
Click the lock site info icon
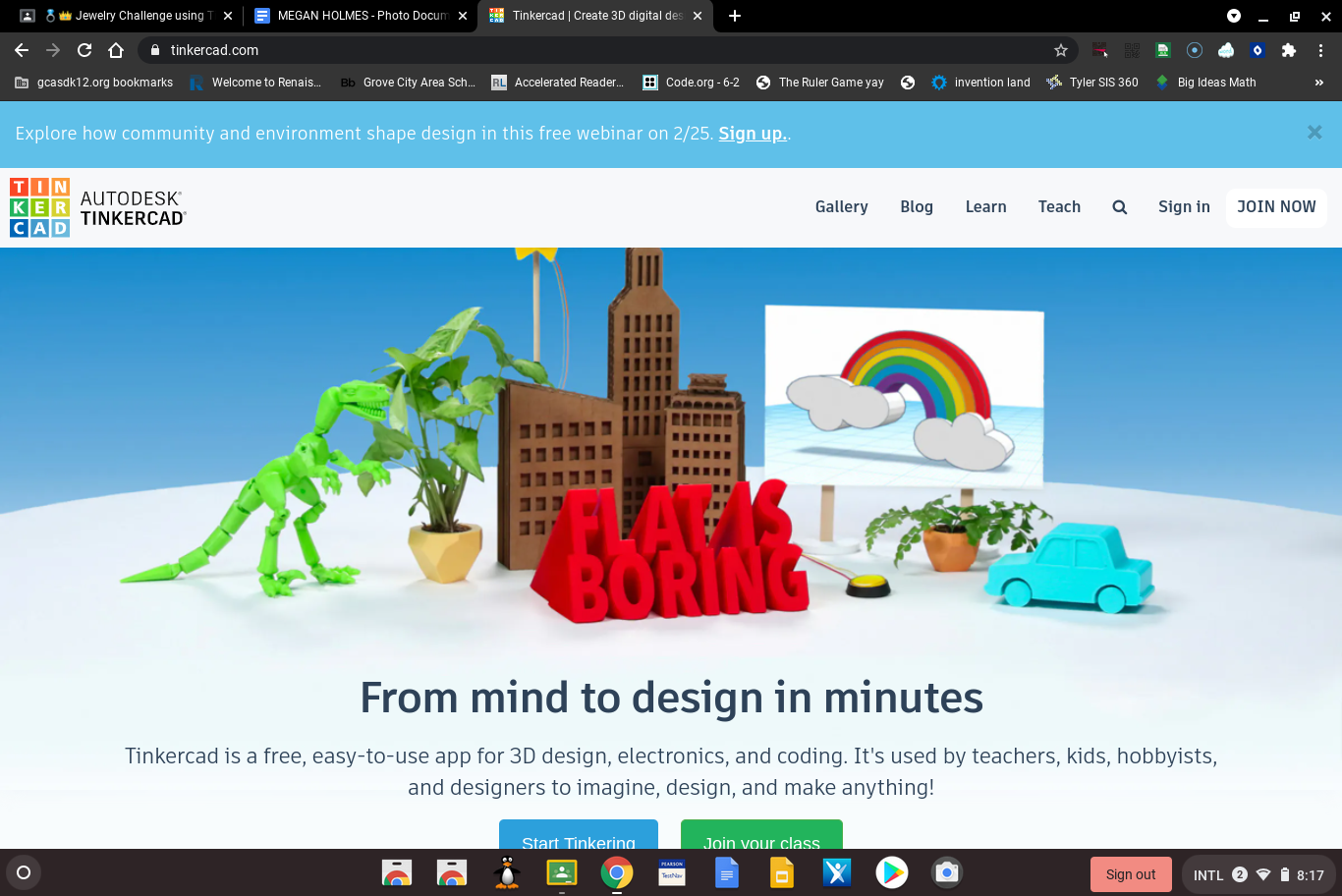point(155,50)
